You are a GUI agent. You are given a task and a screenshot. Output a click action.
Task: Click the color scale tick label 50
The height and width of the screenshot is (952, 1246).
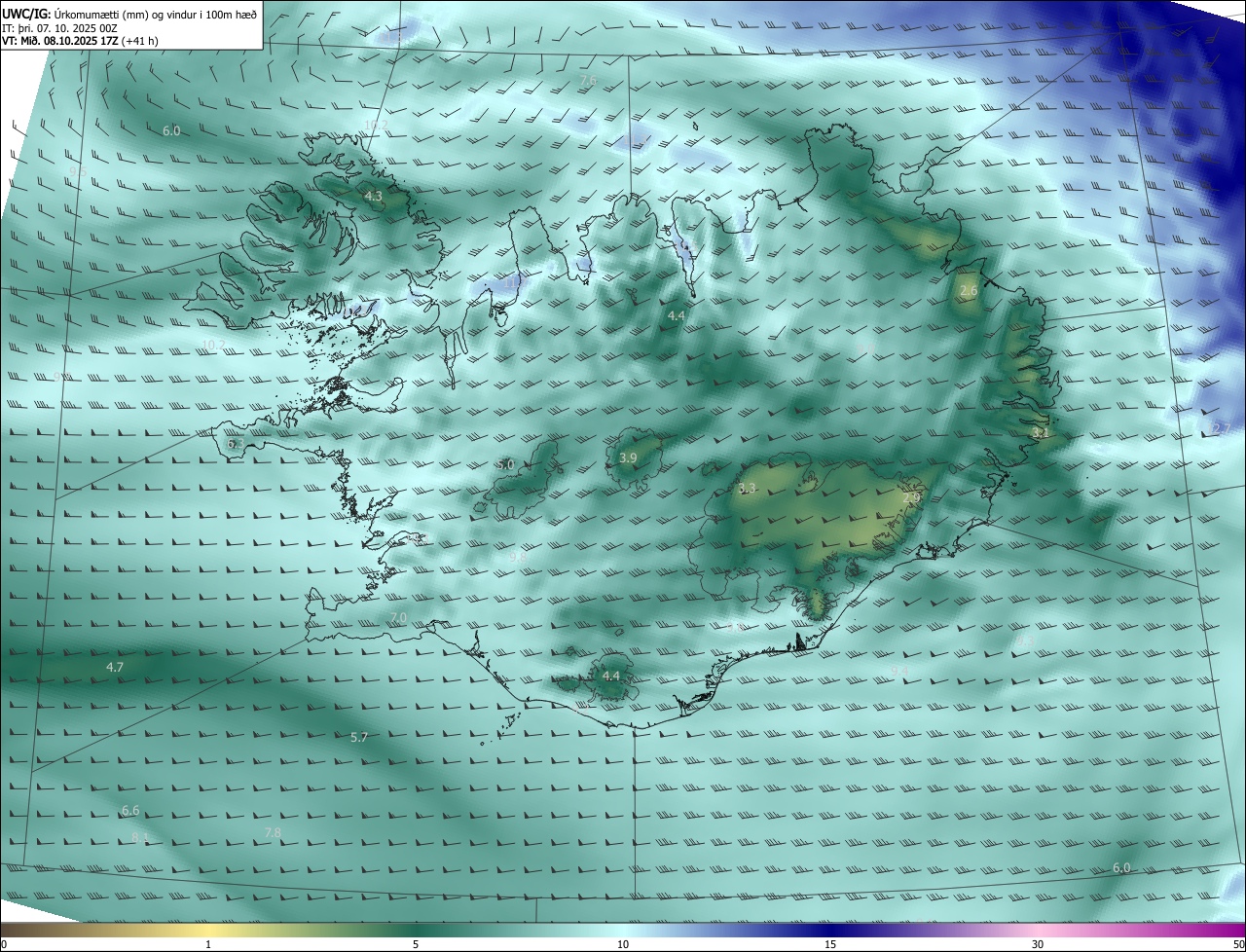click(x=1238, y=944)
